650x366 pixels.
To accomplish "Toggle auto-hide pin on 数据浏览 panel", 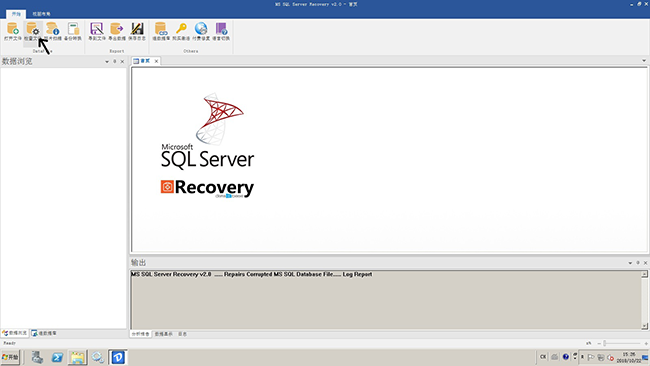I will click(115, 61).
